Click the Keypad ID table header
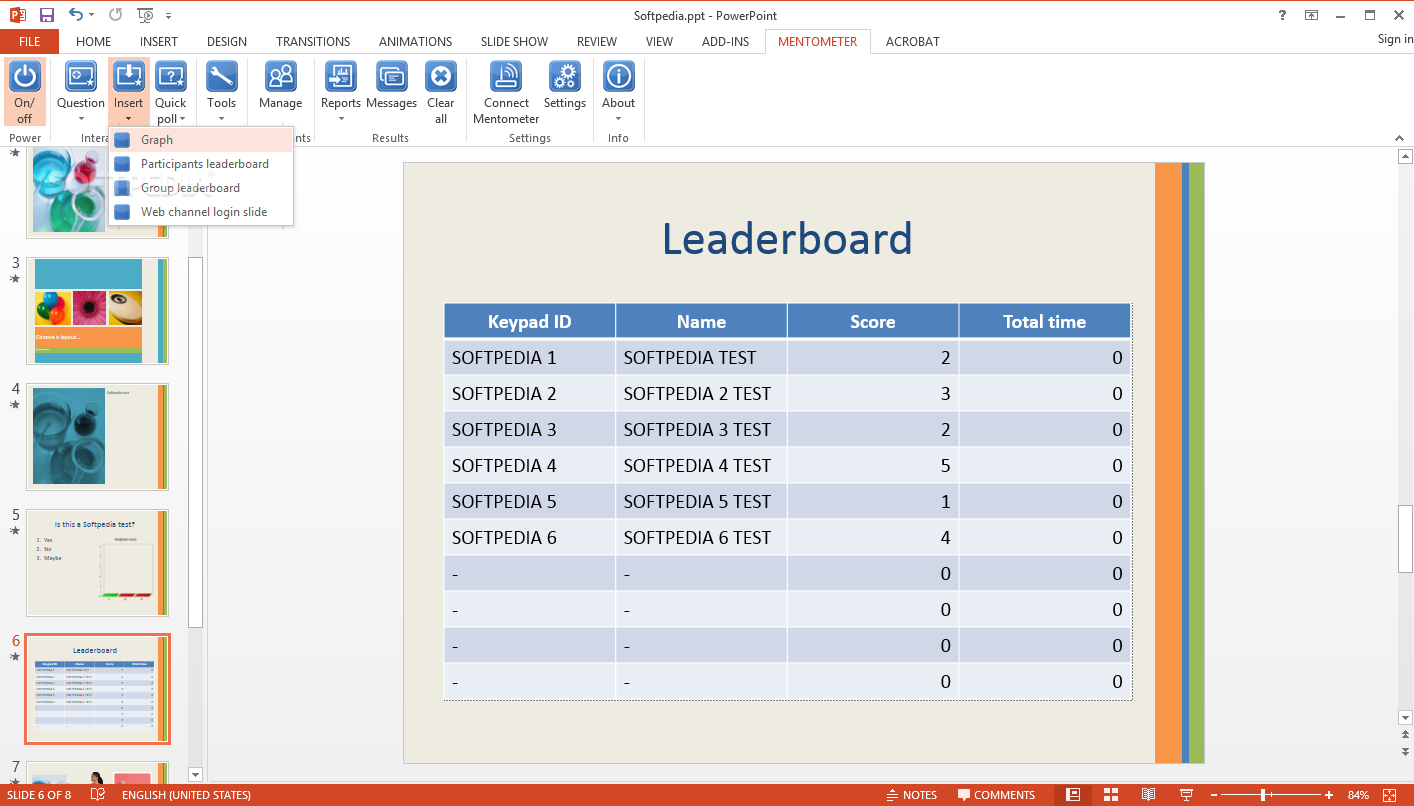1414x806 pixels. (x=530, y=321)
